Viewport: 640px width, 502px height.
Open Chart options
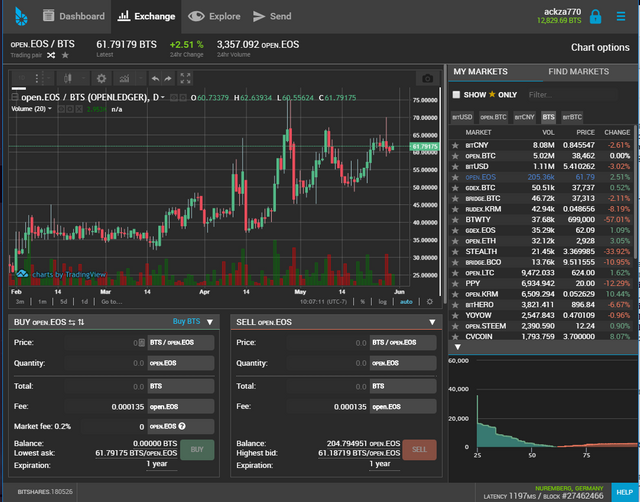600,47
